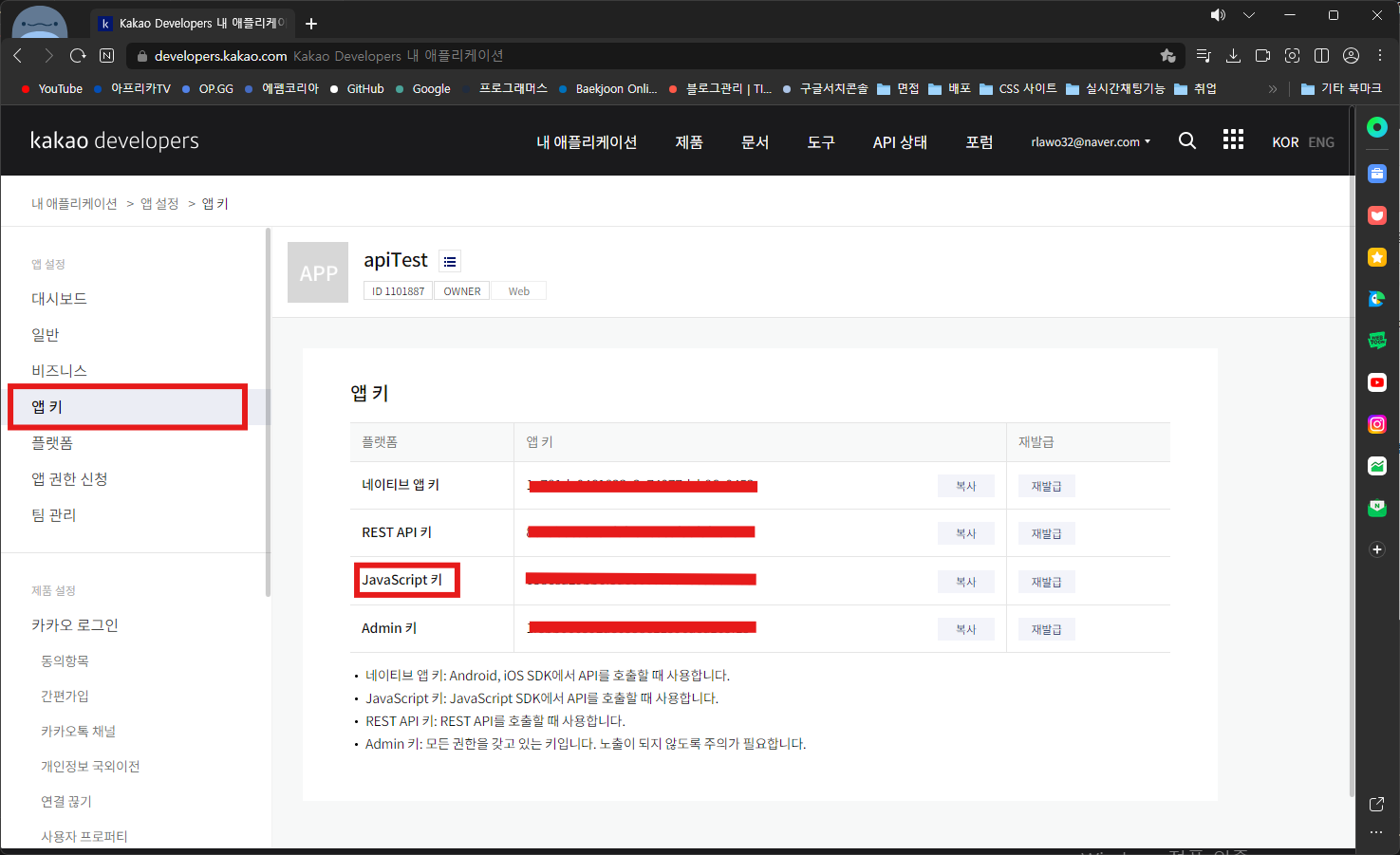Open the 면접 bookmark folder

point(898,88)
